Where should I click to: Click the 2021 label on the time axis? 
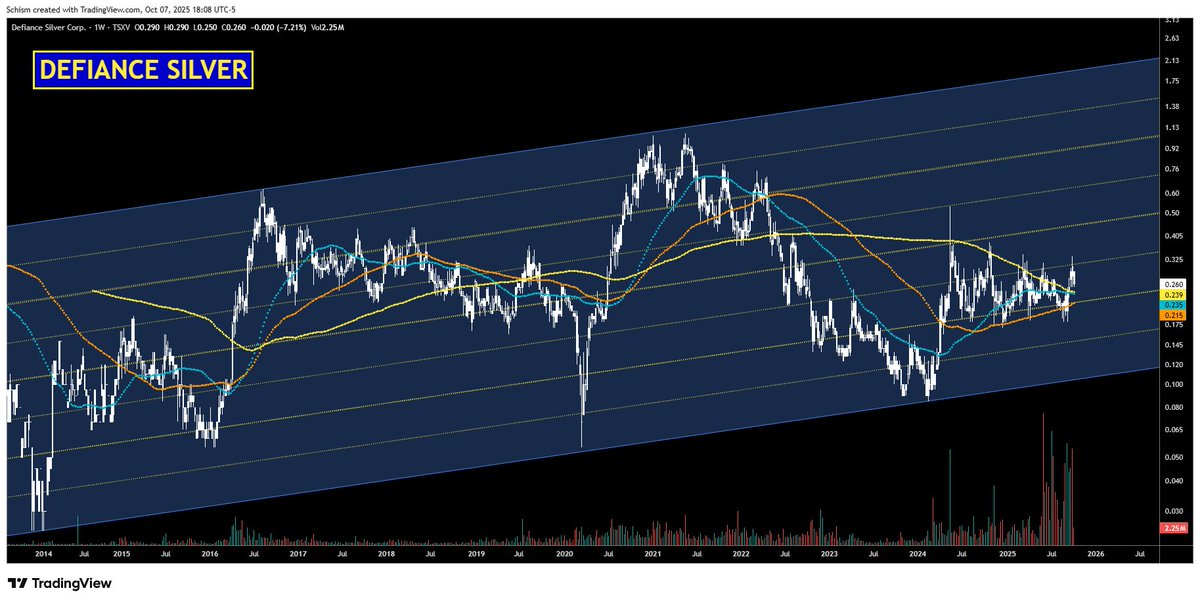tap(652, 552)
